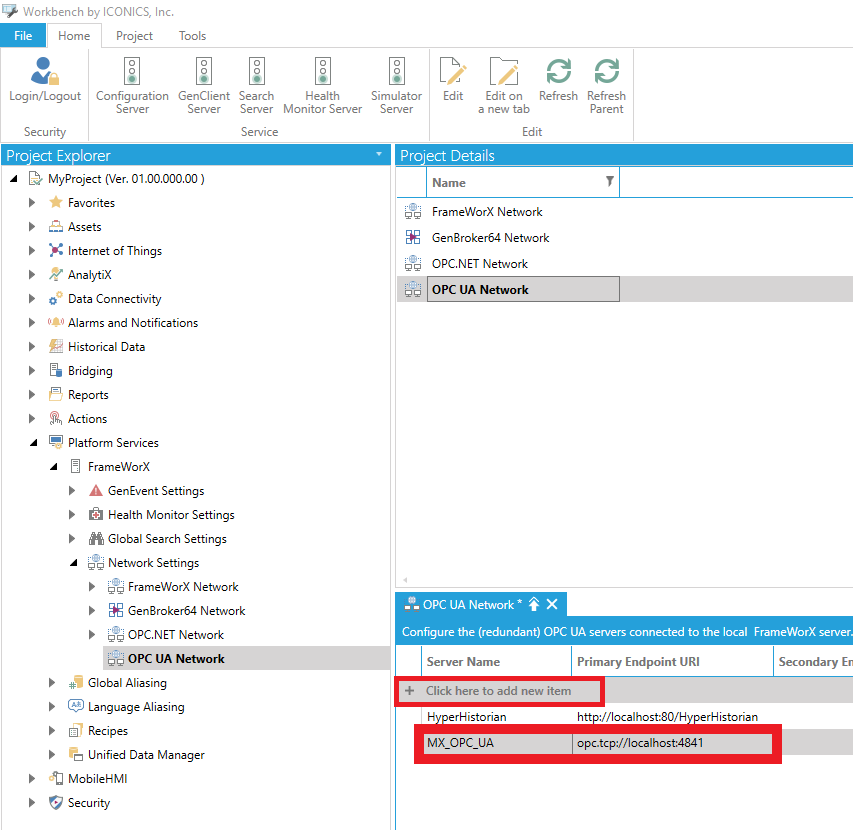Open the File menu
Image resolution: width=853 pixels, height=830 pixels.
click(23, 36)
